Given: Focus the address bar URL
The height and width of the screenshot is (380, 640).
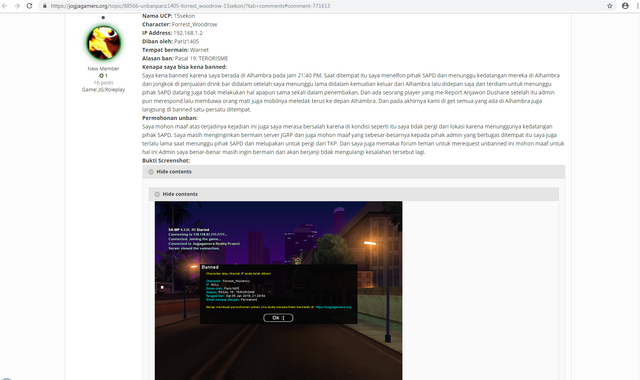Looking at the screenshot, I should tap(190, 6).
